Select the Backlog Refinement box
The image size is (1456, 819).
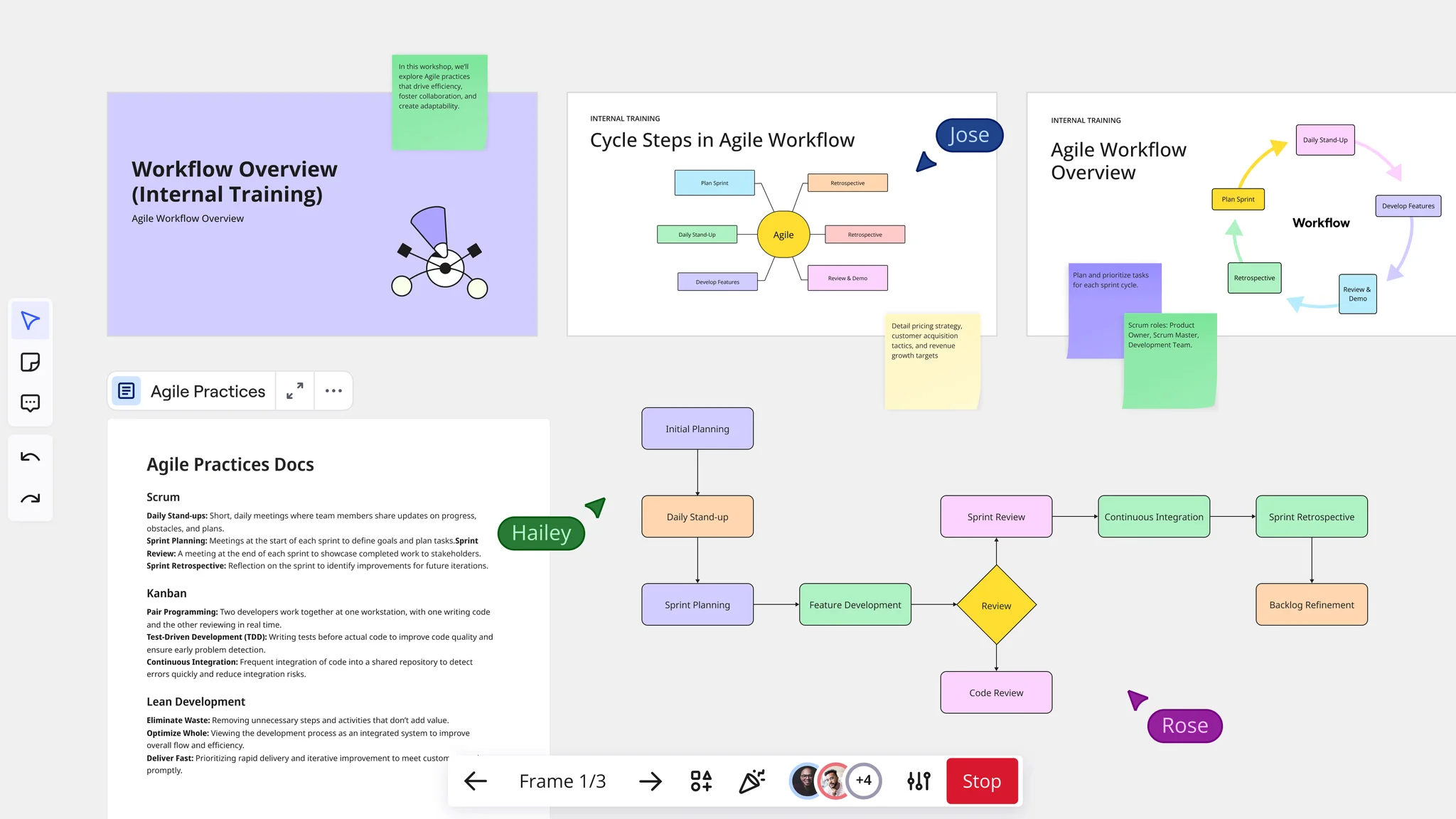pyautogui.click(x=1311, y=605)
